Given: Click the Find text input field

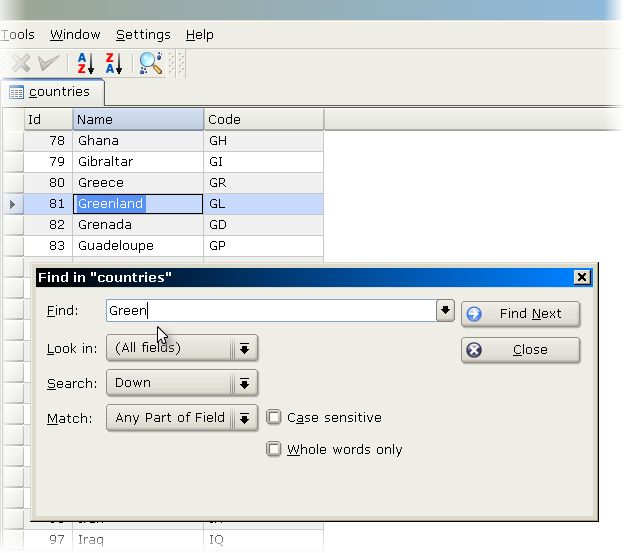Looking at the screenshot, I should point(270,311).
